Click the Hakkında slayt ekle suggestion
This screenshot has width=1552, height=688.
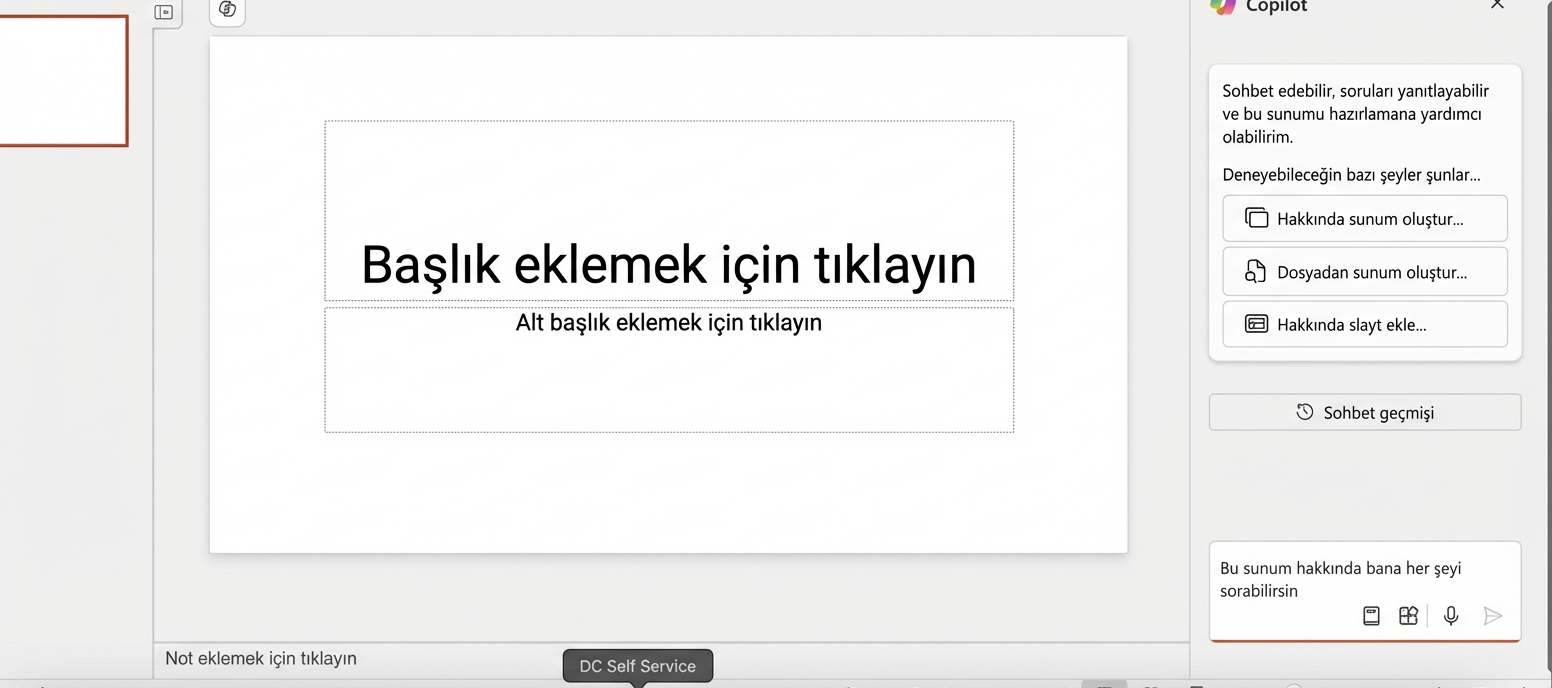tap(1364, 324)
